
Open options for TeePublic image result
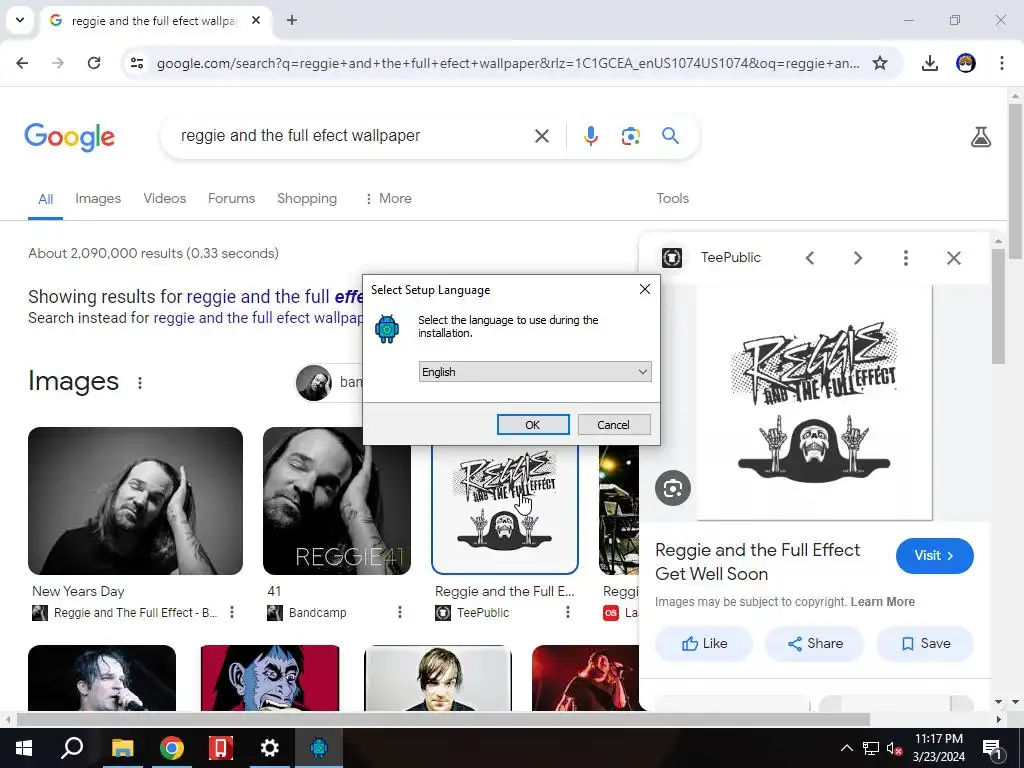(568, 612)
